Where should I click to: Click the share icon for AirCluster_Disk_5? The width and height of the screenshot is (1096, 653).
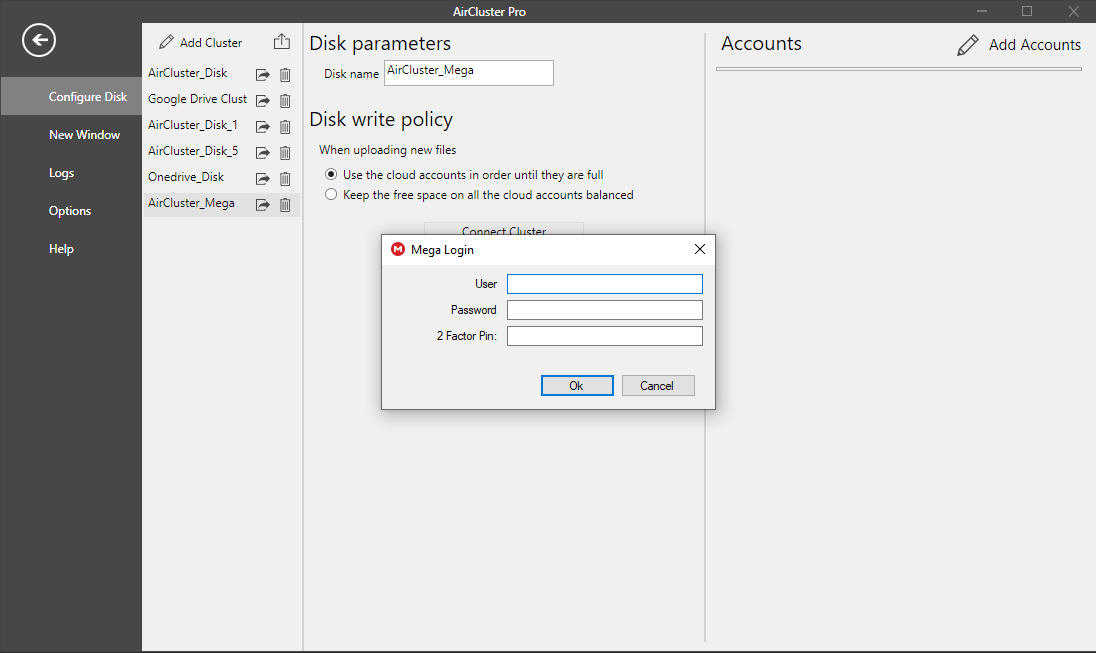tap(263, 153)
